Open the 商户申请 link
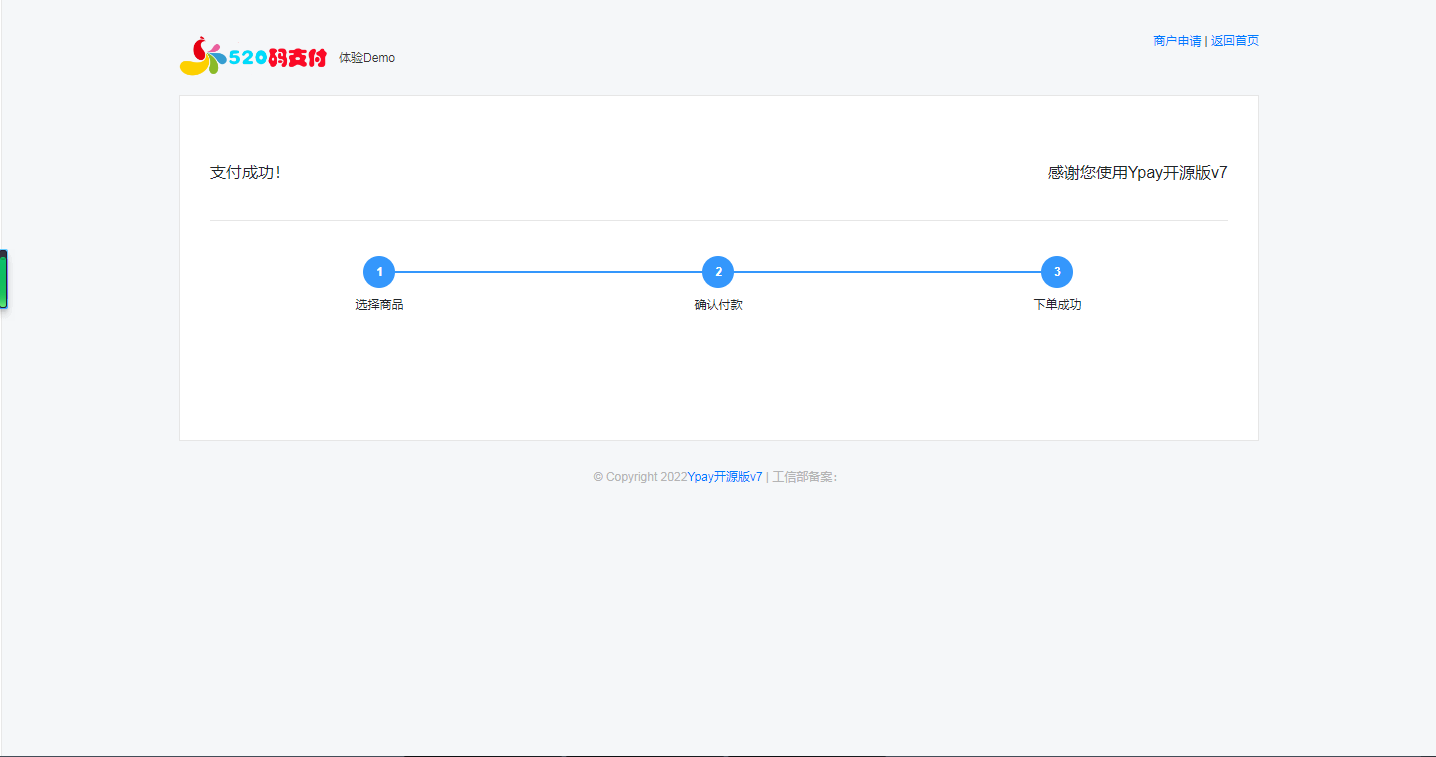Image resolution: width=1436 pixels, height=757 pixels. [x=1177, y=41]
